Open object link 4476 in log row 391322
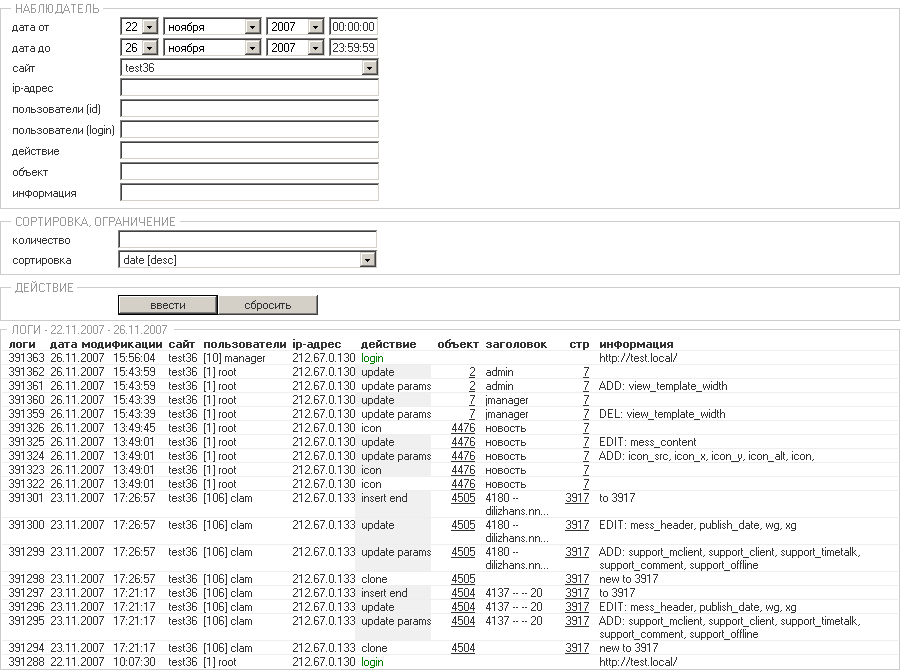This screenshot has width=900, height=672. (463, 484)
